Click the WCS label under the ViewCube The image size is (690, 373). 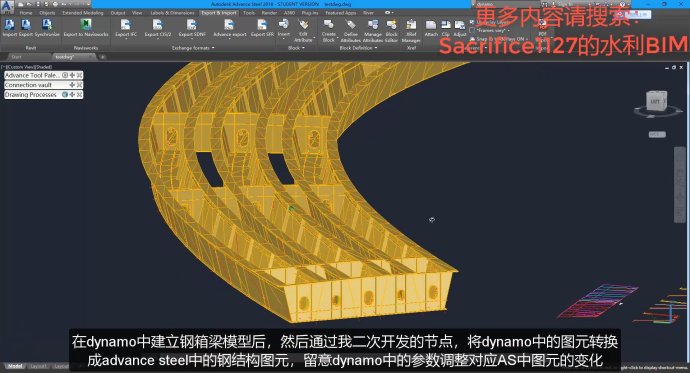pyautogui.click(x=657, y=134)
